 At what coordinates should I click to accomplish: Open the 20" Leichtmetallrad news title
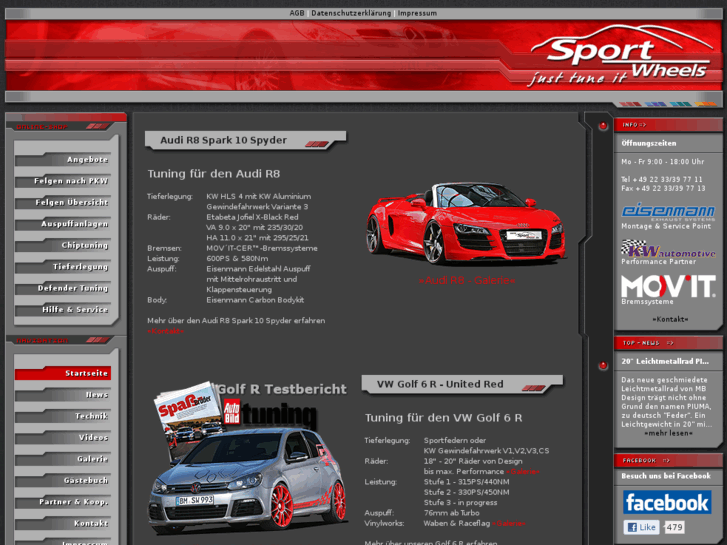pos(665,361)
